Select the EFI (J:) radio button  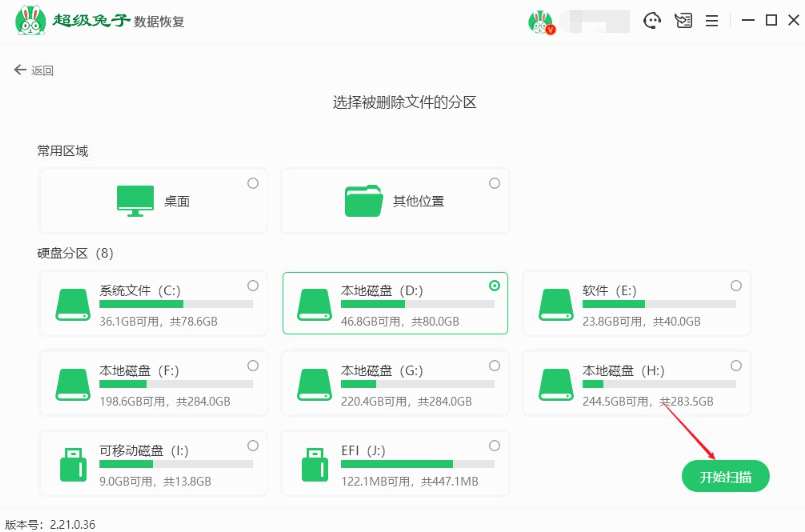click(x=494, y=446)
